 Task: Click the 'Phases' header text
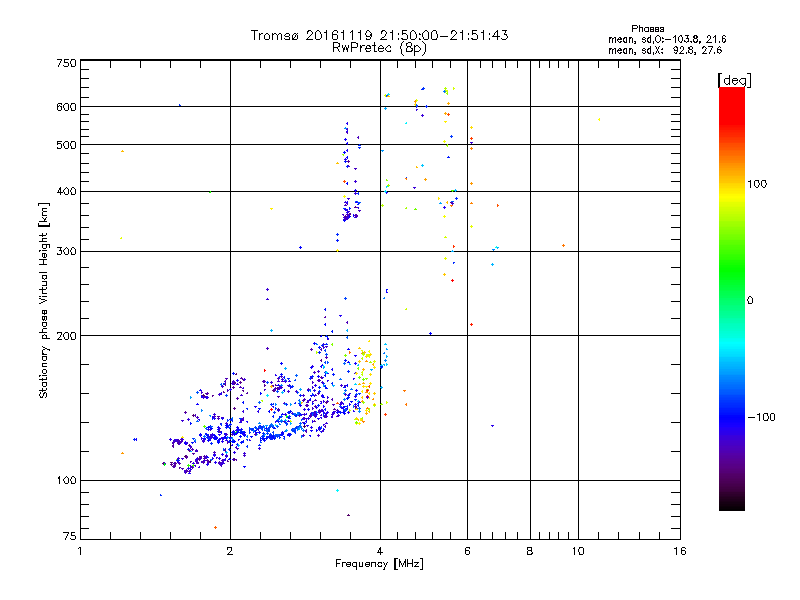point(647,29)
